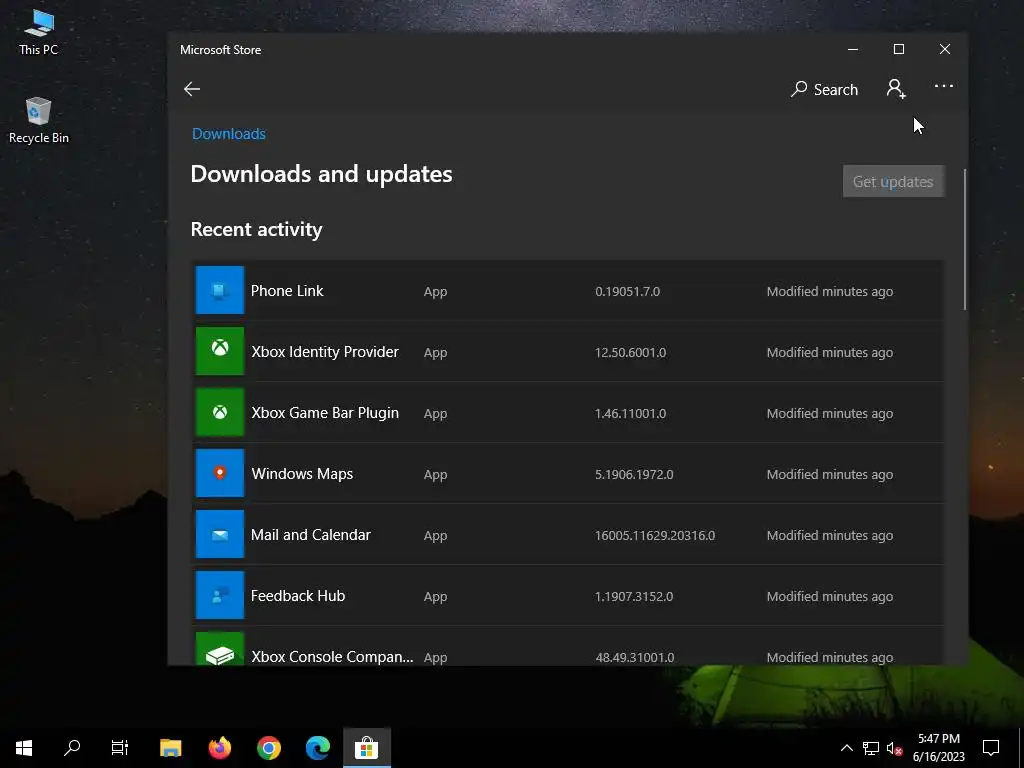Viewport: 1024px width, 768px height.
Task: Go back with the Store back arrow
Action: [x=192, y=89]
